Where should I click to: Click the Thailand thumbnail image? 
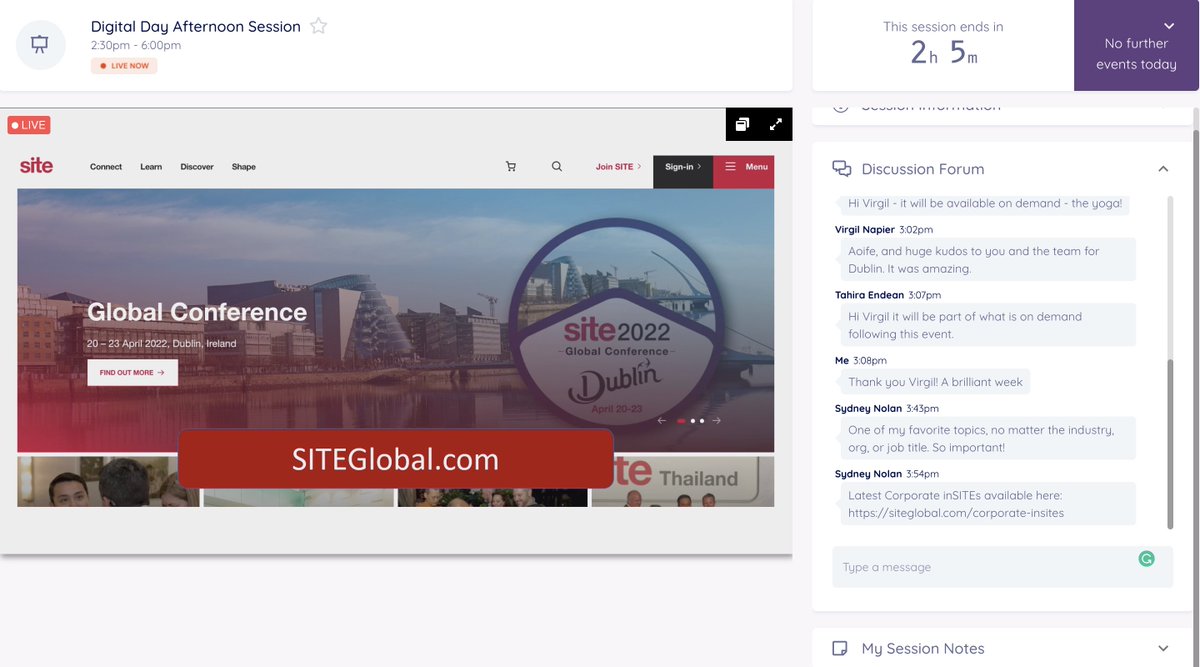coord(682,481)
